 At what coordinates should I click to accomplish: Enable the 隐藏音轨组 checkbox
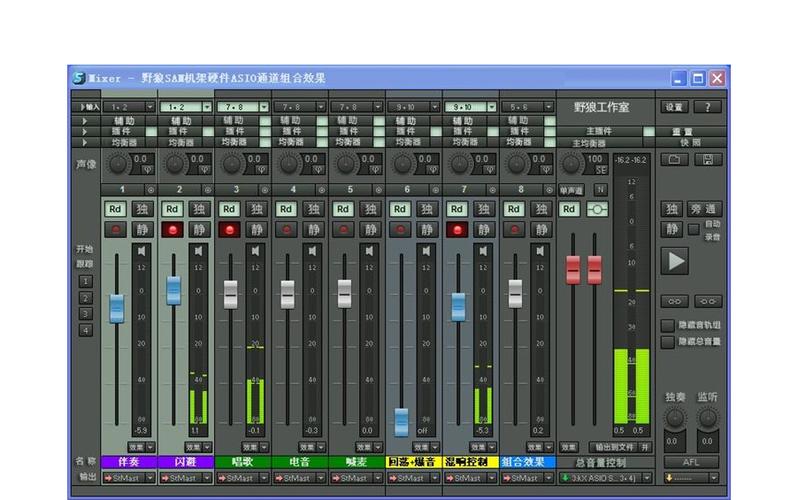pyautogui.click(x=667, y=325)
